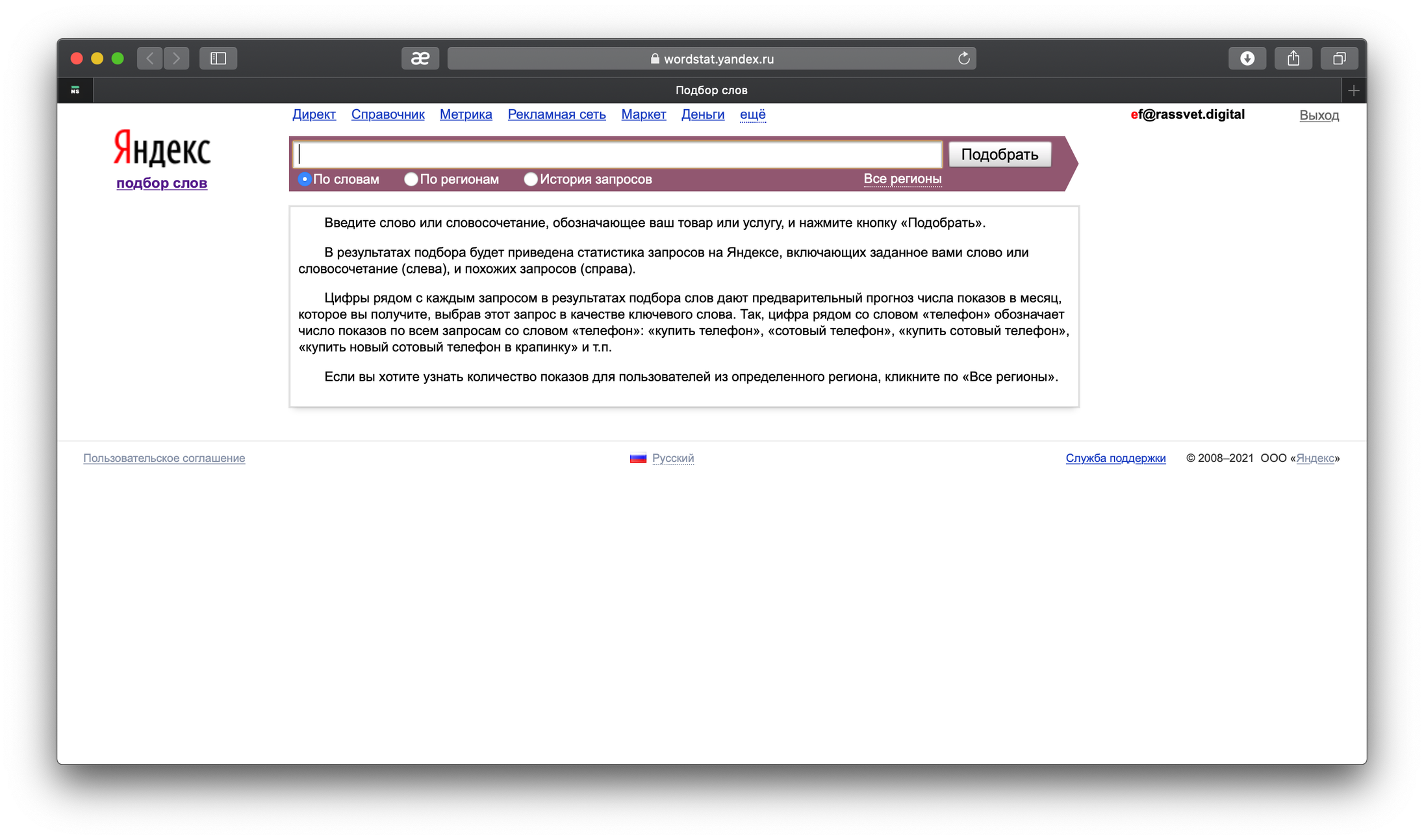Screen dimensions: 1424x840
Task: Click the подбор слов link
Action: [162, 183]
